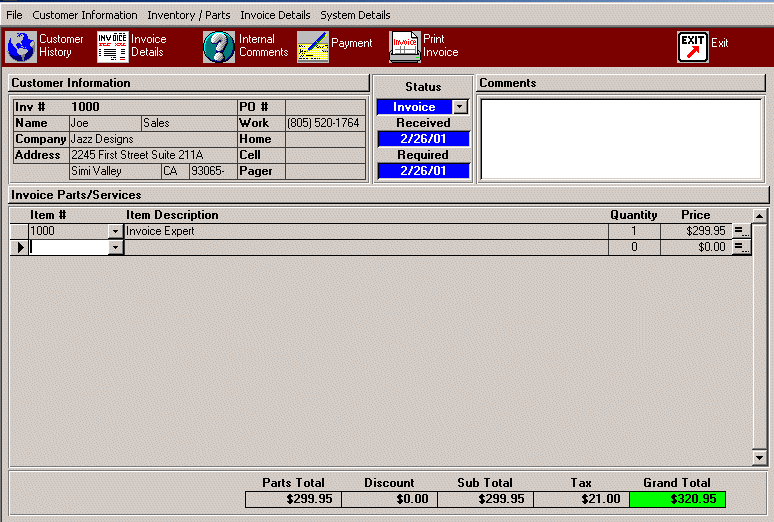Click the Price cell $0.00
Screen dimensions: 774x522
click(x=696, y=247)
